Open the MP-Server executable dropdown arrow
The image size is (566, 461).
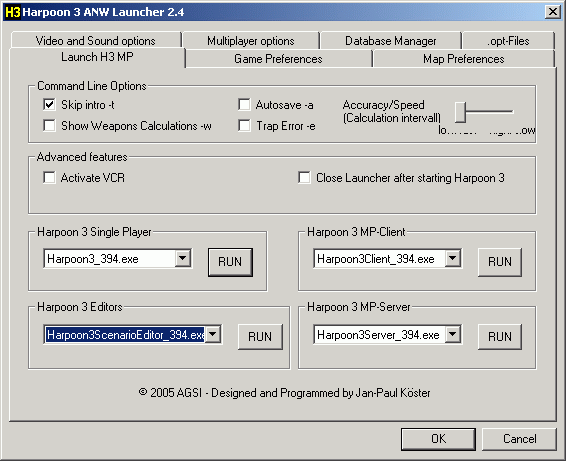pos(452,335)
